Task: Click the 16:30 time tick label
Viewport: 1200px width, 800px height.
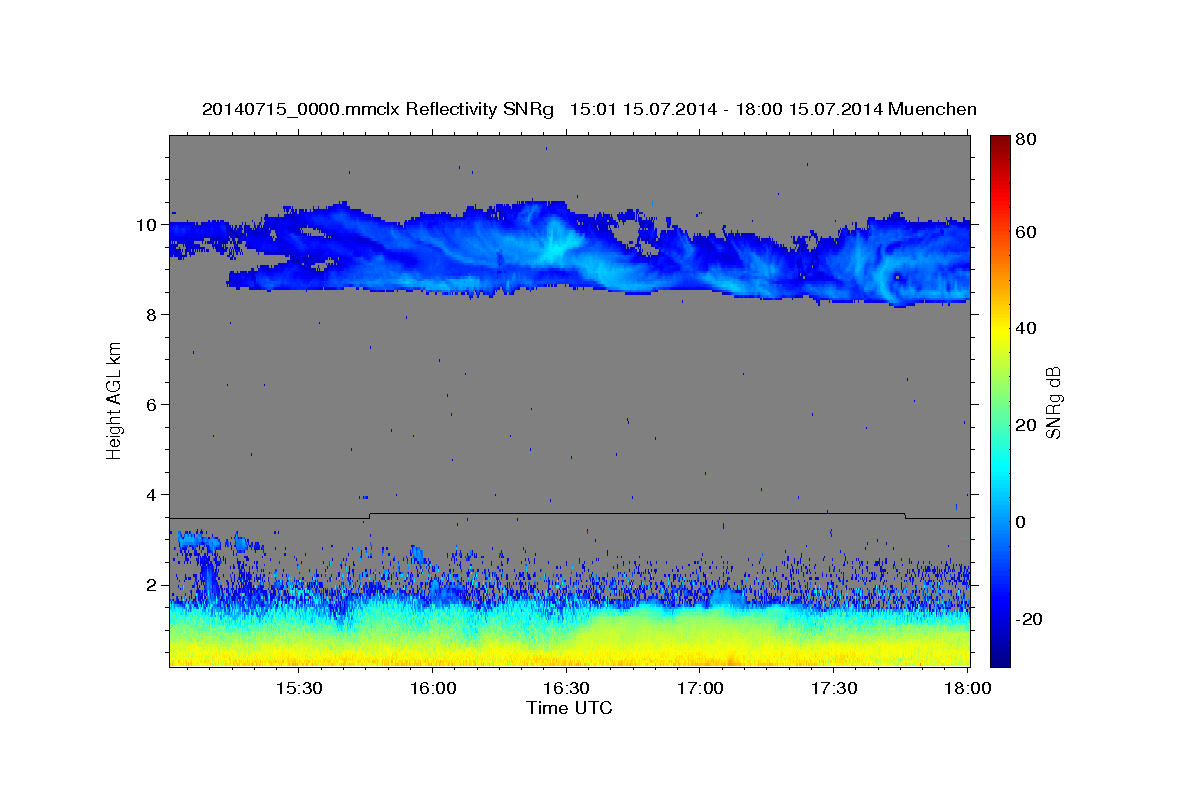Action: click(x=566, y=688)
